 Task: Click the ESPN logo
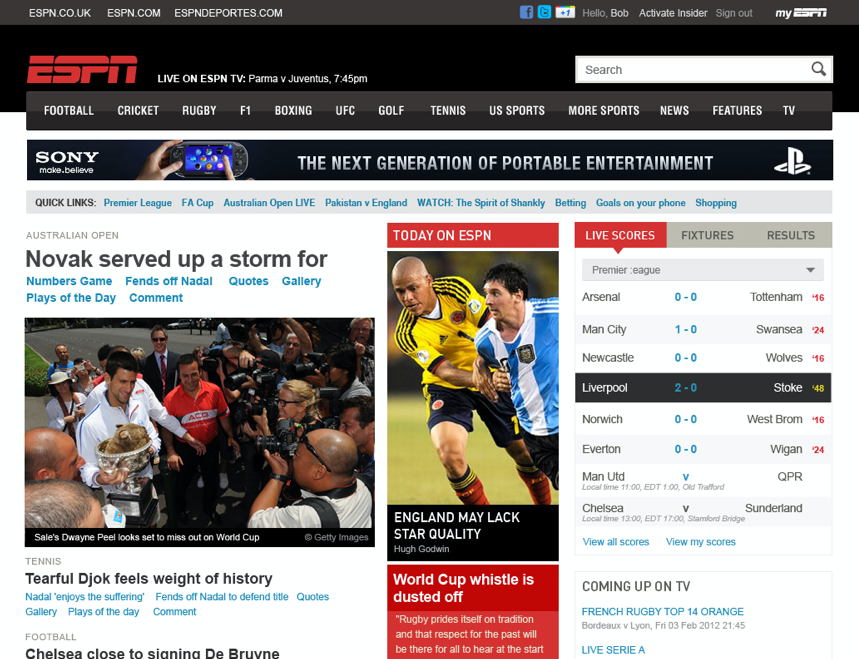point(82,69)
